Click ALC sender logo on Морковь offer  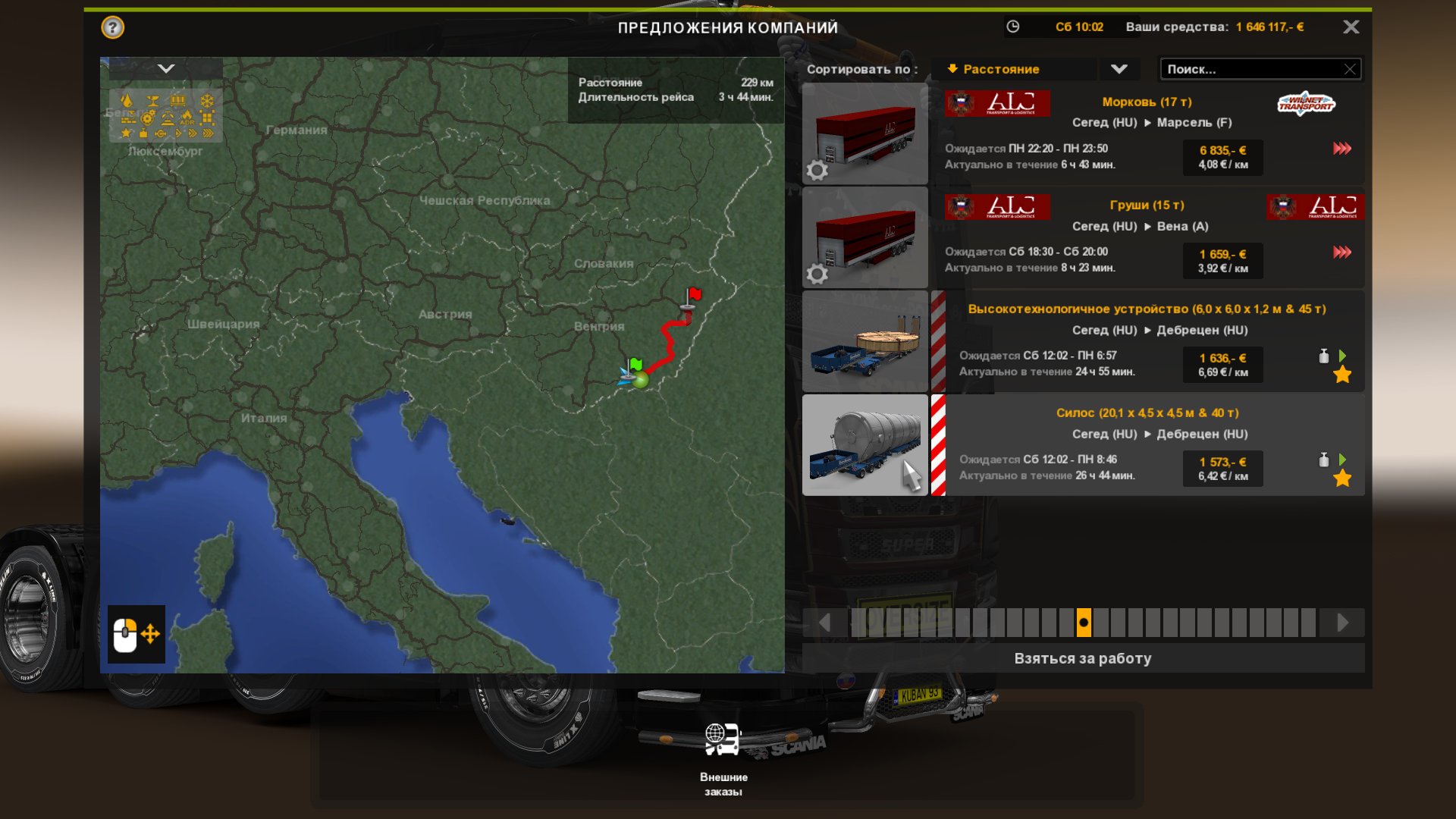(x=997, y=103)
